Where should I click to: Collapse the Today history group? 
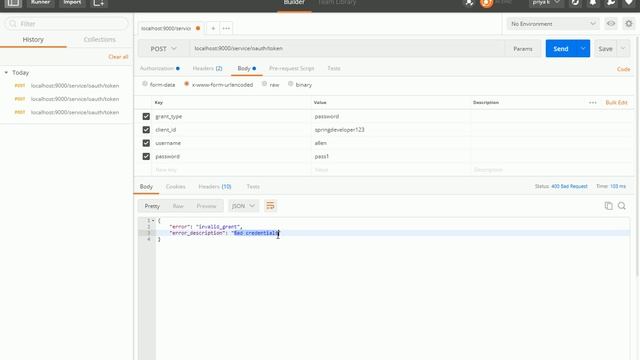tap(6, 73)
